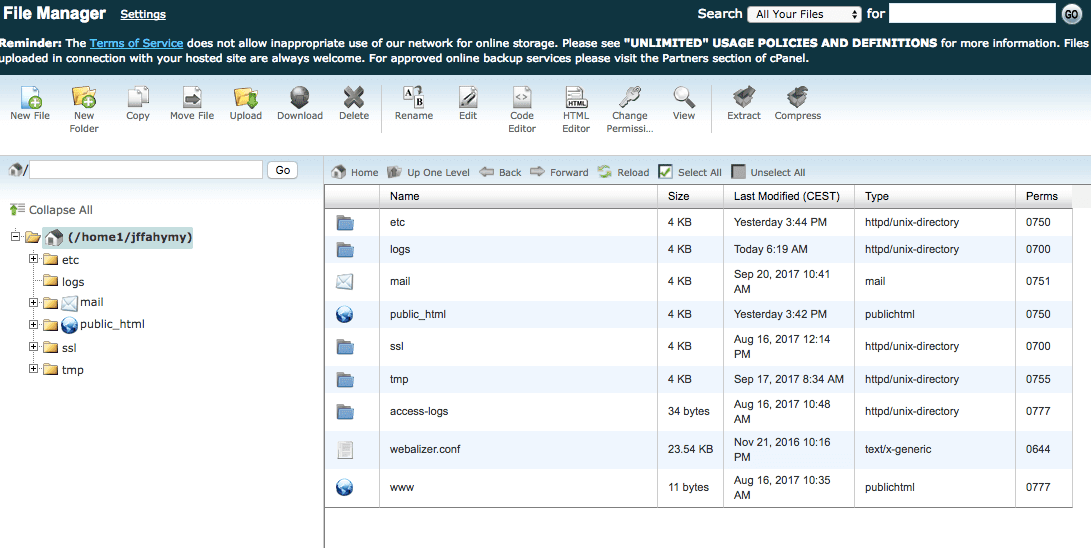The image size is (1091, 548).
Task: Go Back in file navigation
Action: point(500,172)
